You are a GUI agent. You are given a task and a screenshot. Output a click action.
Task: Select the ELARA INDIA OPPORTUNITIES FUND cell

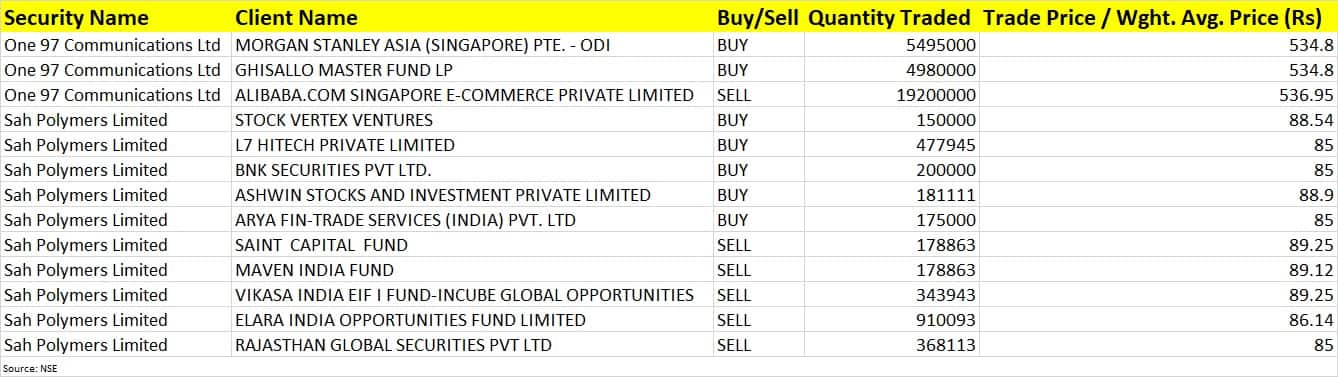pyautogui.click(x=472, y=320)
